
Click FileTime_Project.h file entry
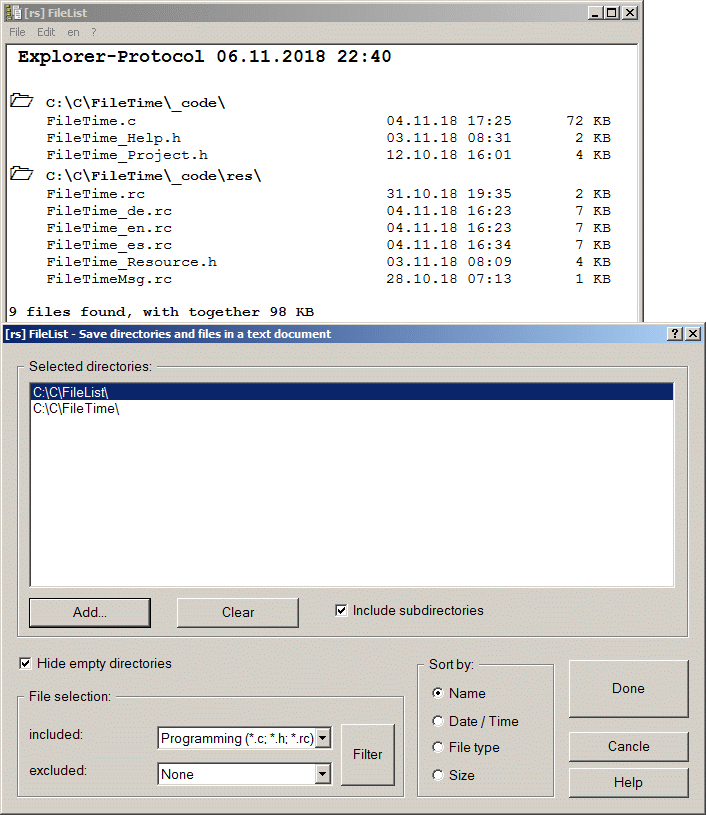click(x=127, y=155)
